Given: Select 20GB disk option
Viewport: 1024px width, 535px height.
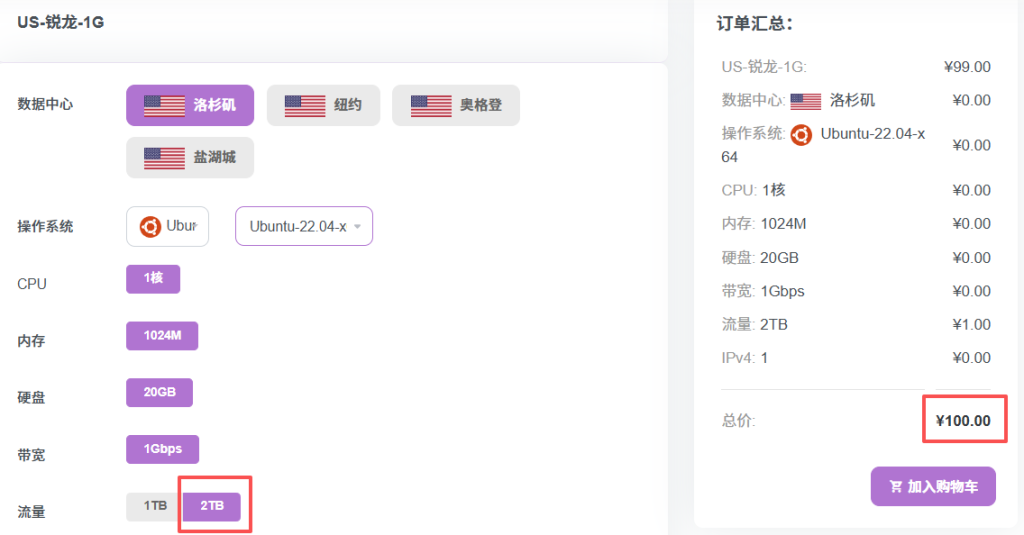Looking at the screenshot, I should point(159,393).
